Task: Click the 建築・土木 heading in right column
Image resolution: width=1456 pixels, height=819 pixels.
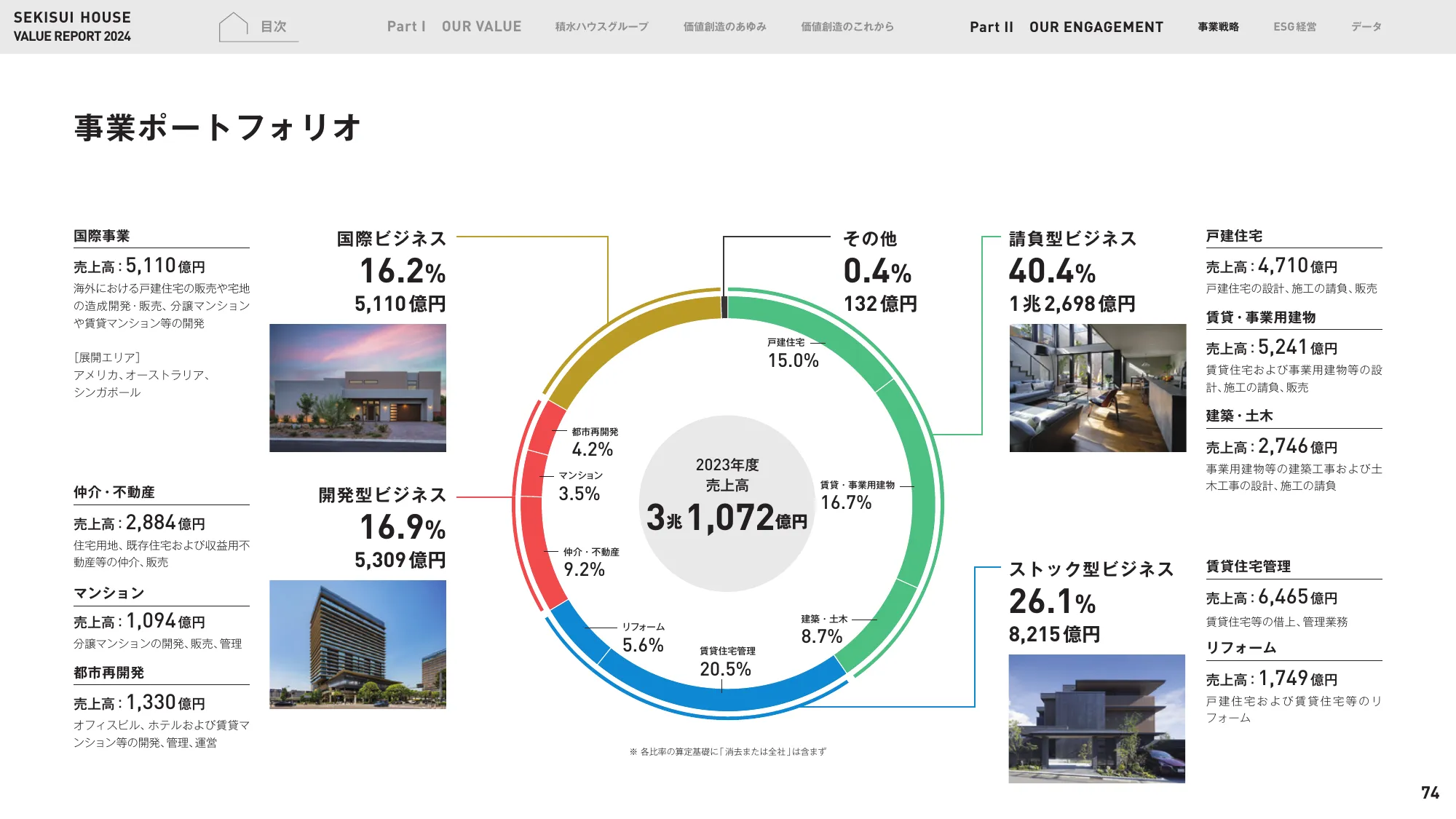Action: coord(1239,416)
